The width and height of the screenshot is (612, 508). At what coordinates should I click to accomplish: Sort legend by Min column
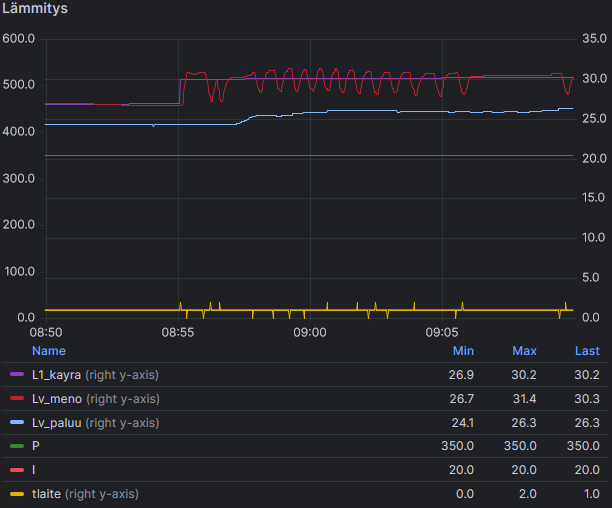pos(463,351)
